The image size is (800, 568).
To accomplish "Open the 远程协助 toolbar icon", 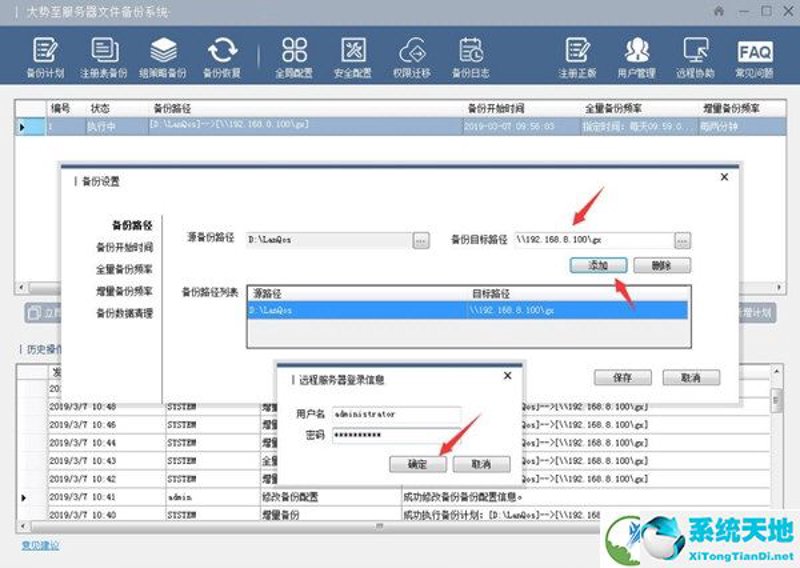I will [695, 58].
